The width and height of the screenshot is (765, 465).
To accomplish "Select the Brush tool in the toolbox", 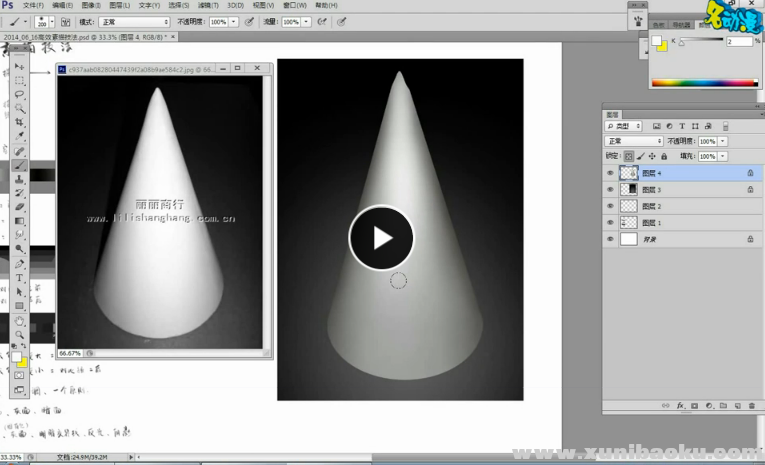I will pos(19,165).
